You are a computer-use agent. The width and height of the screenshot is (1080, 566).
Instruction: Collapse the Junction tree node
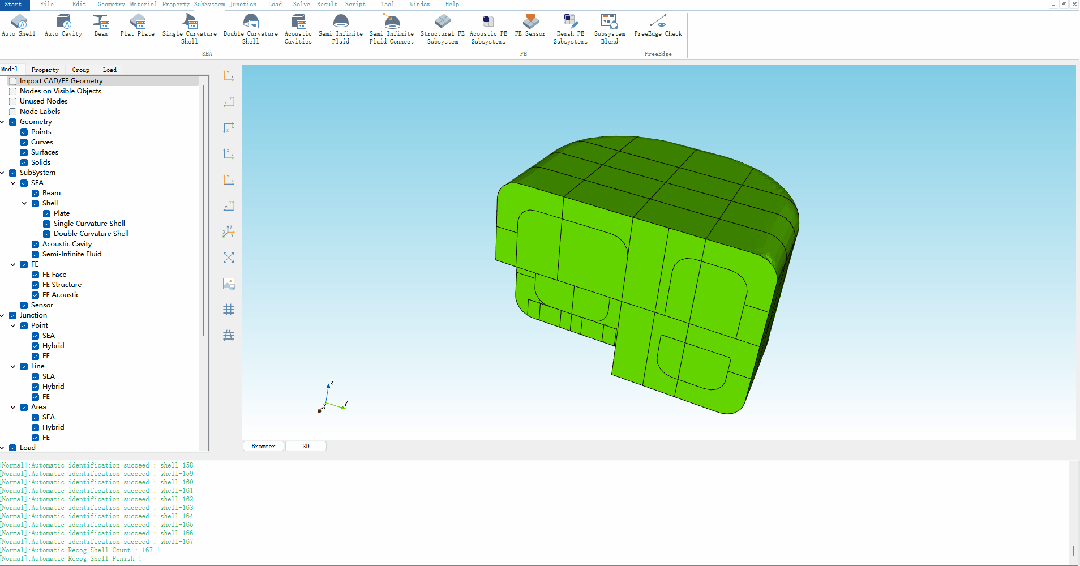pos(3,315)
